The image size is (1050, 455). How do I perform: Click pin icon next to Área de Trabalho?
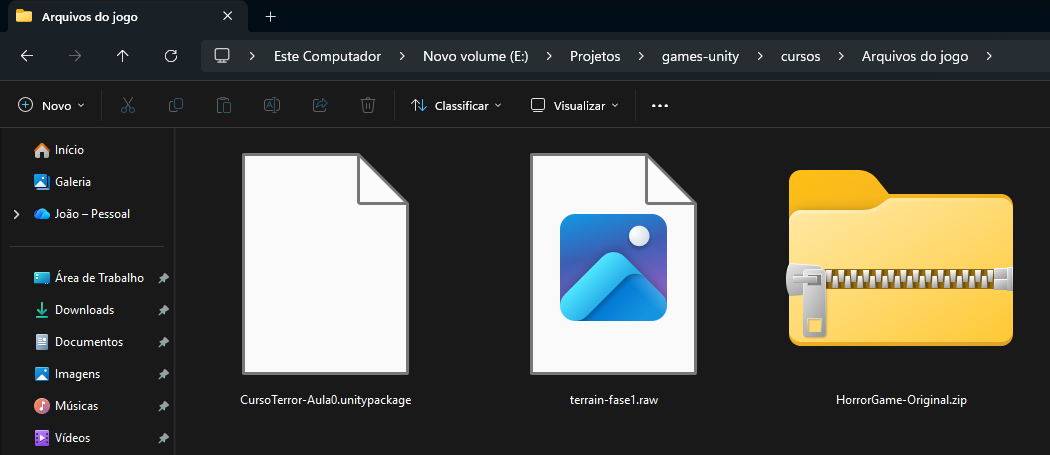pos(163,278)
